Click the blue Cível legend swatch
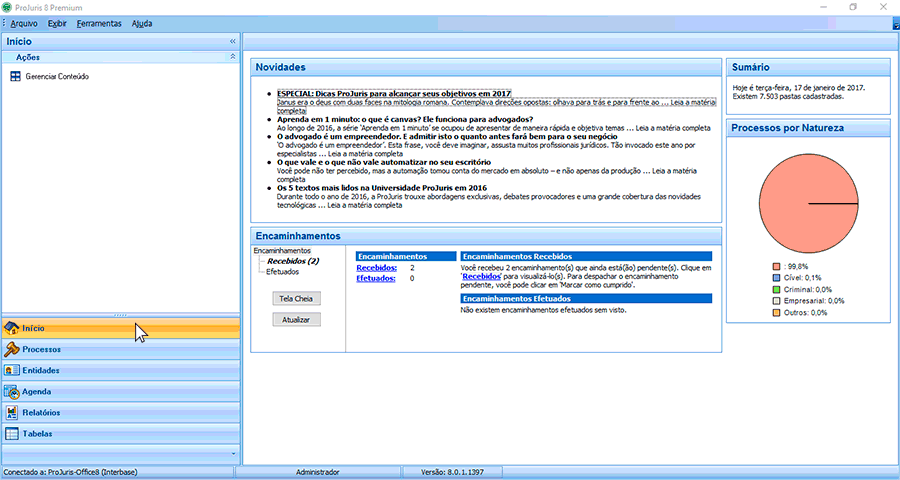 [776, 278]
